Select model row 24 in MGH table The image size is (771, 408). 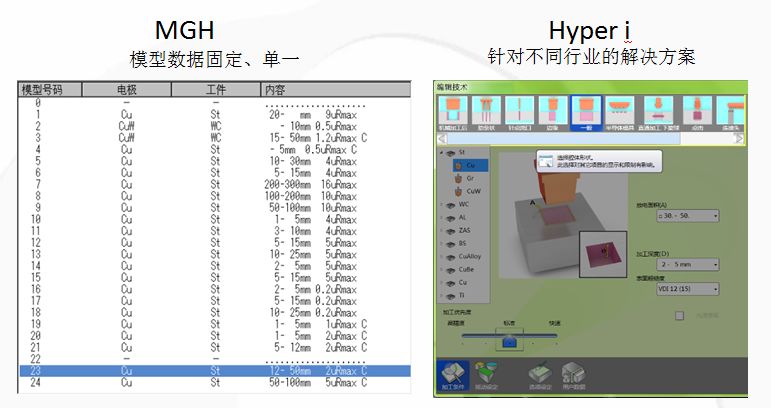click(215, 382)
